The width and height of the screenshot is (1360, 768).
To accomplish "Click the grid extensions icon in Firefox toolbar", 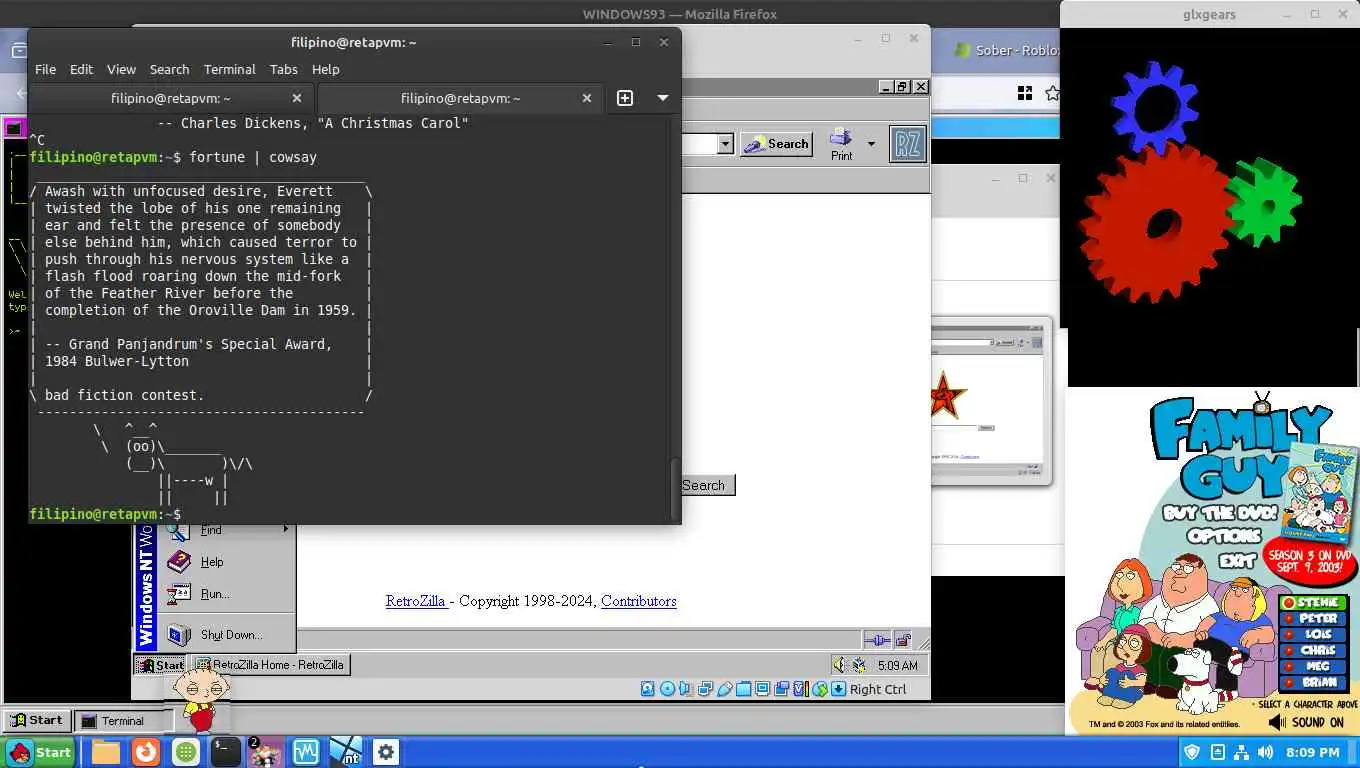I will pyautogui.click(x=1024, y=93).
